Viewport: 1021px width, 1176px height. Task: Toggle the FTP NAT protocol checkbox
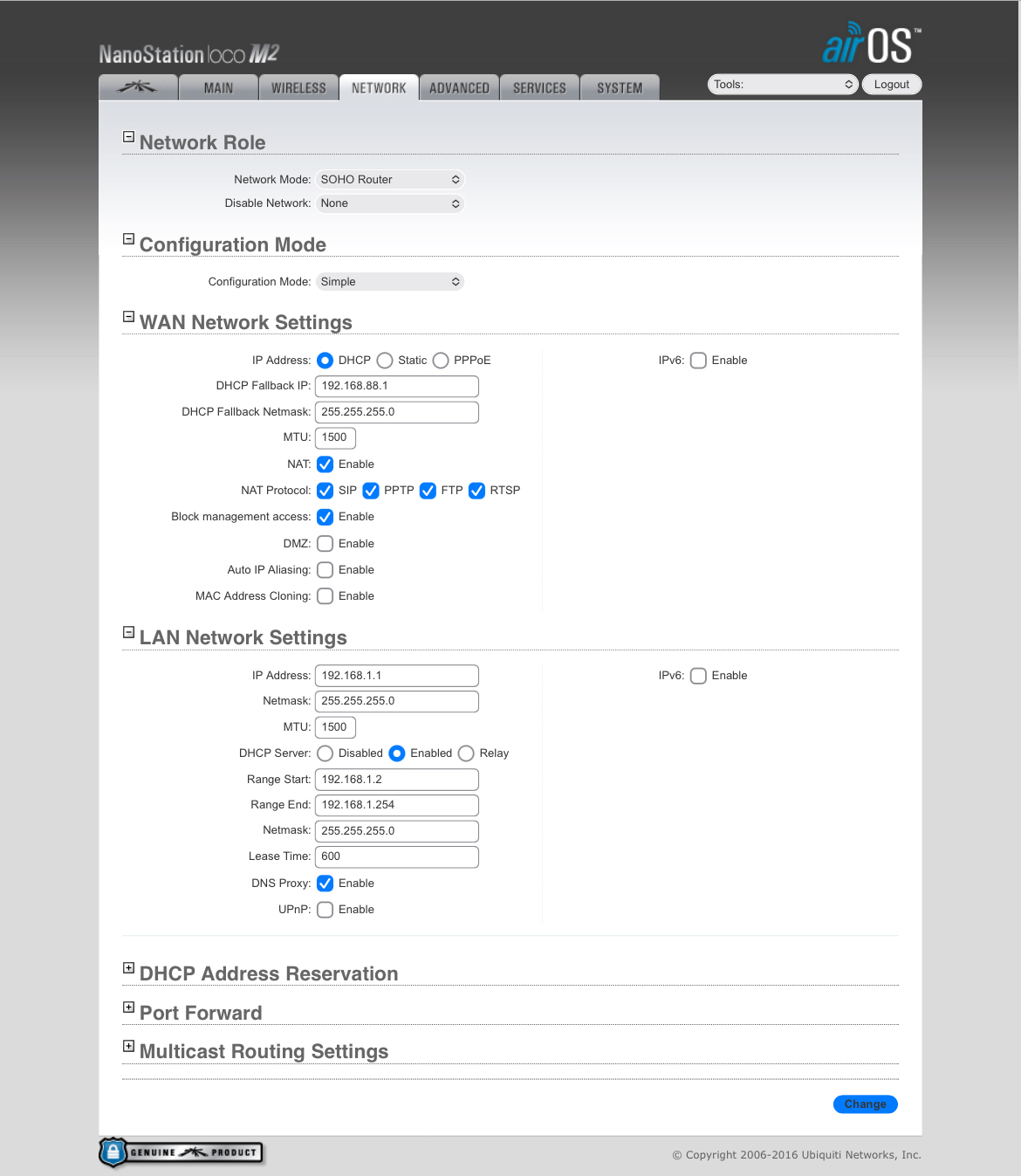pyautogui.click(x=428, y=491)
